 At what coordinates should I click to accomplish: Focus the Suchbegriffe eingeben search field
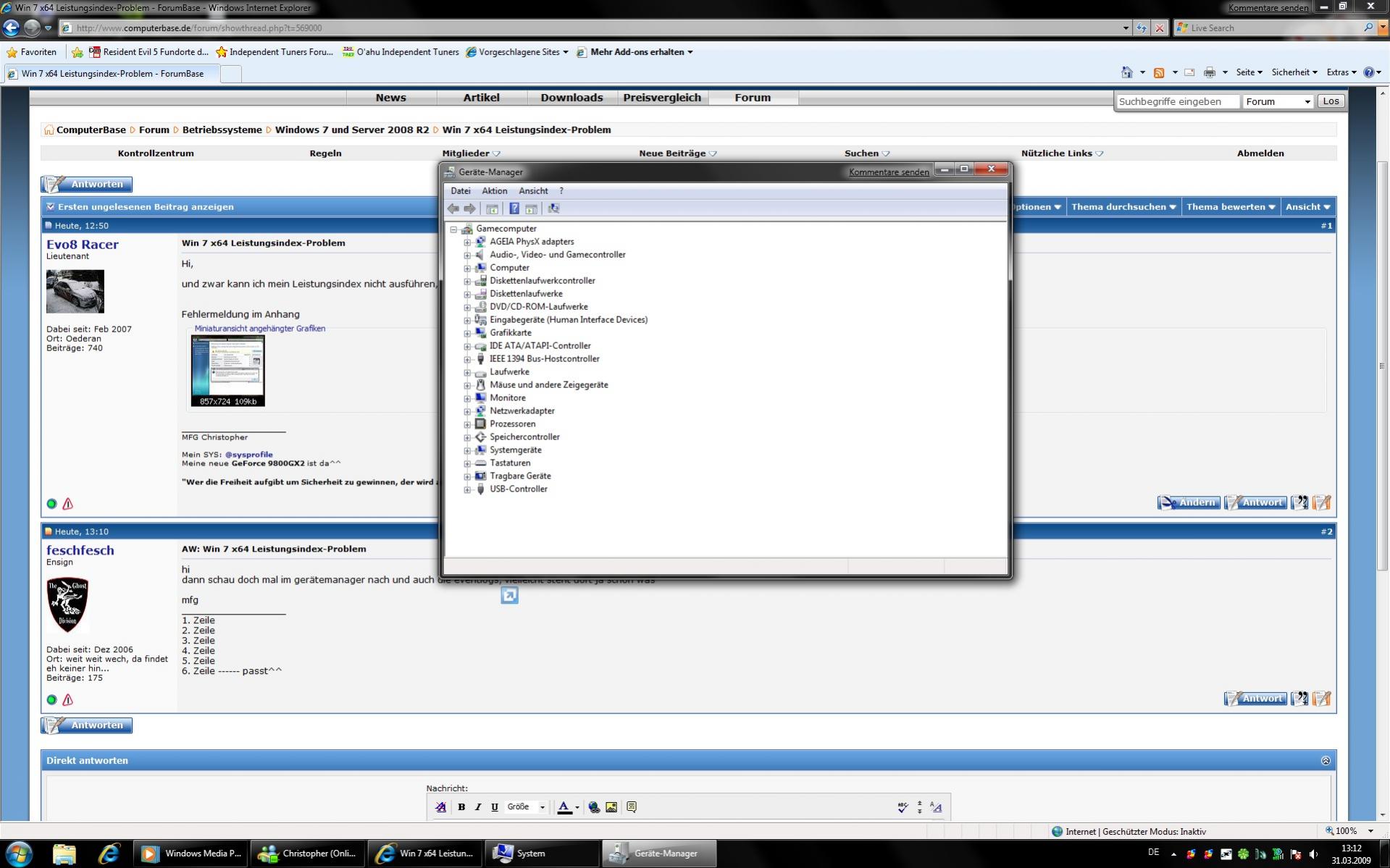click(1178, 102)
